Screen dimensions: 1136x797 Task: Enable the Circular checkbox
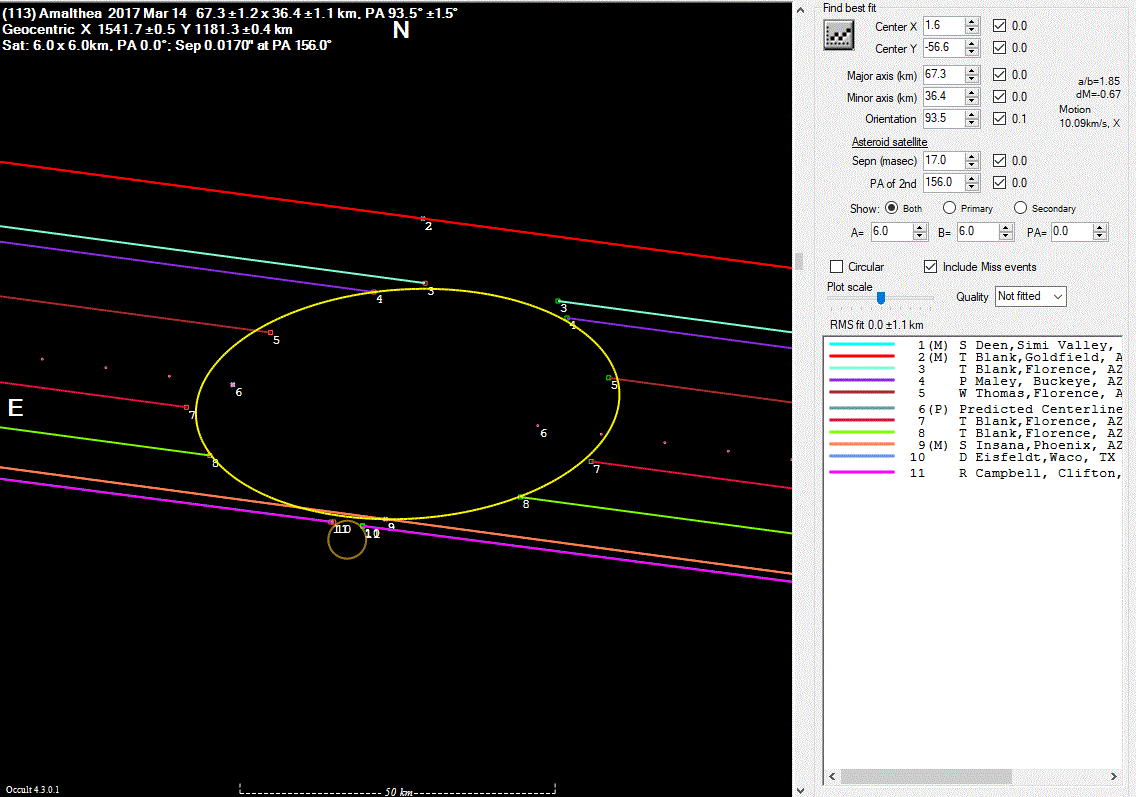tap(837, 267)
